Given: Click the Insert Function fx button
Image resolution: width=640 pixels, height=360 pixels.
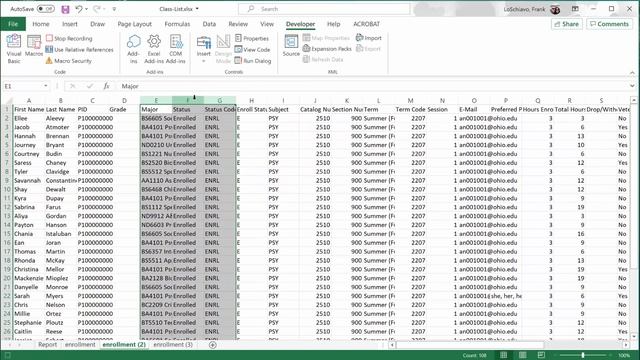Looking at the screenshot, I should coord(106,86).
